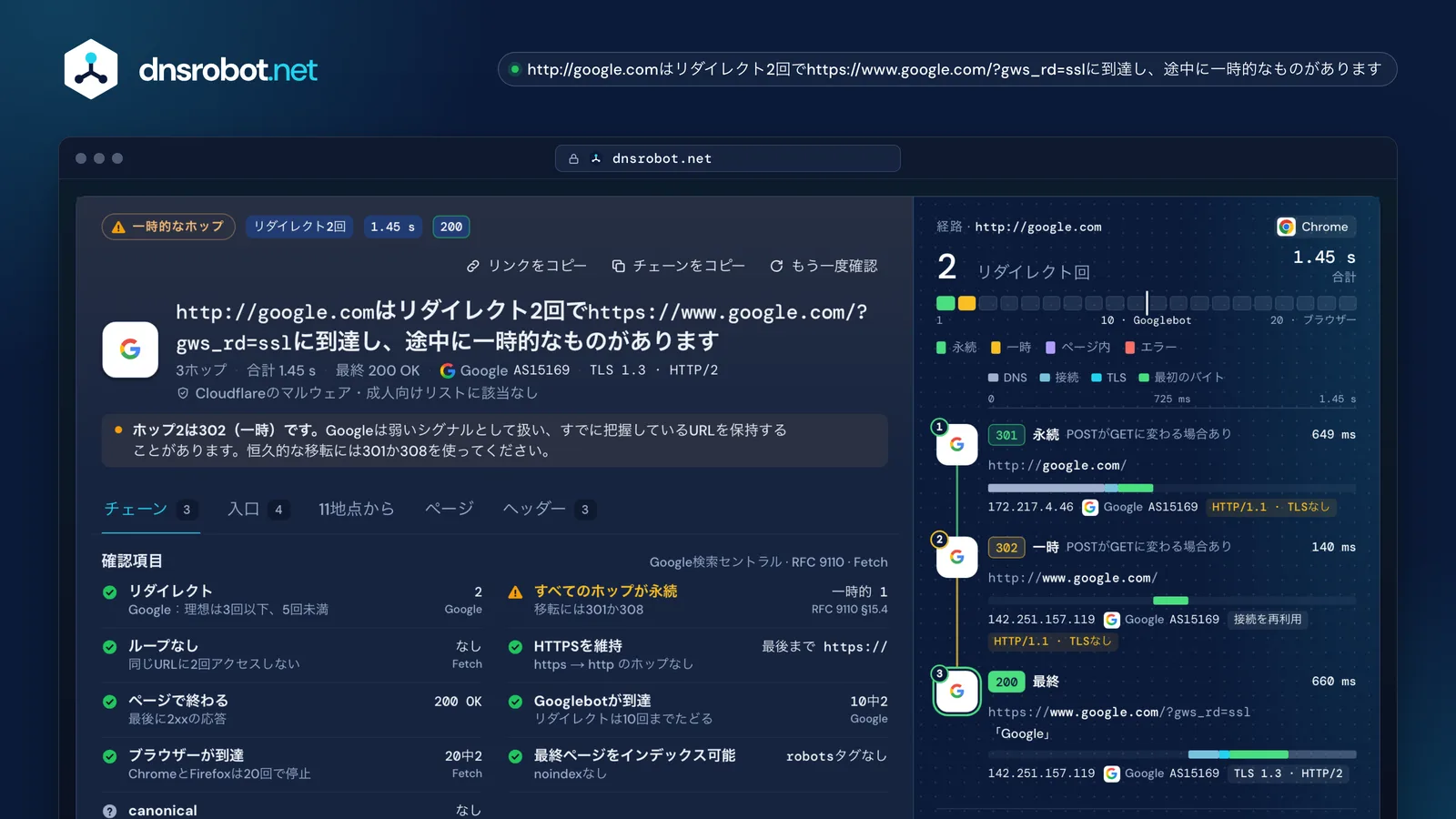
Task: Click the http://www.google.com/ hop 2 URL
Action: point(1073,578)
